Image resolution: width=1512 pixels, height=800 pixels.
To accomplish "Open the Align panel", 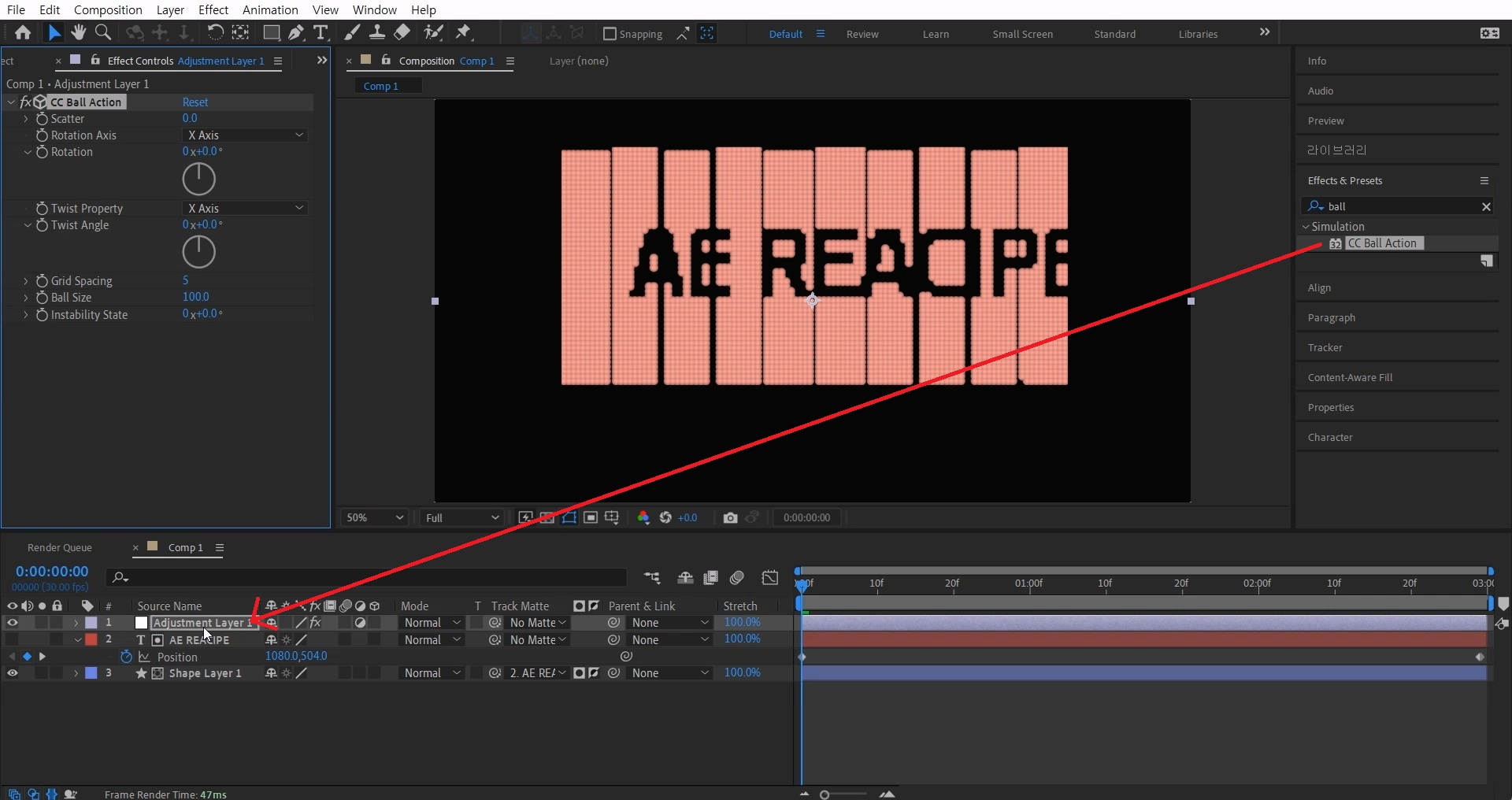I will coord(1319,288).
